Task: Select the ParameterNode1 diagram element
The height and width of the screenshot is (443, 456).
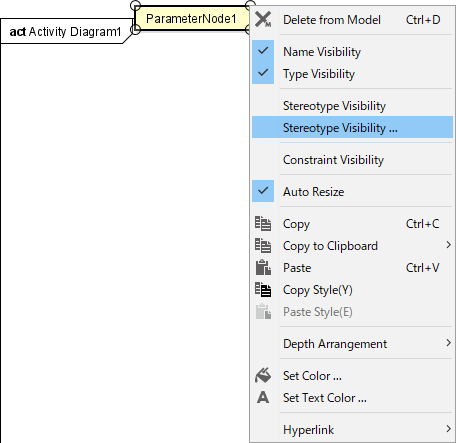Action: click(x=191, y=18)
